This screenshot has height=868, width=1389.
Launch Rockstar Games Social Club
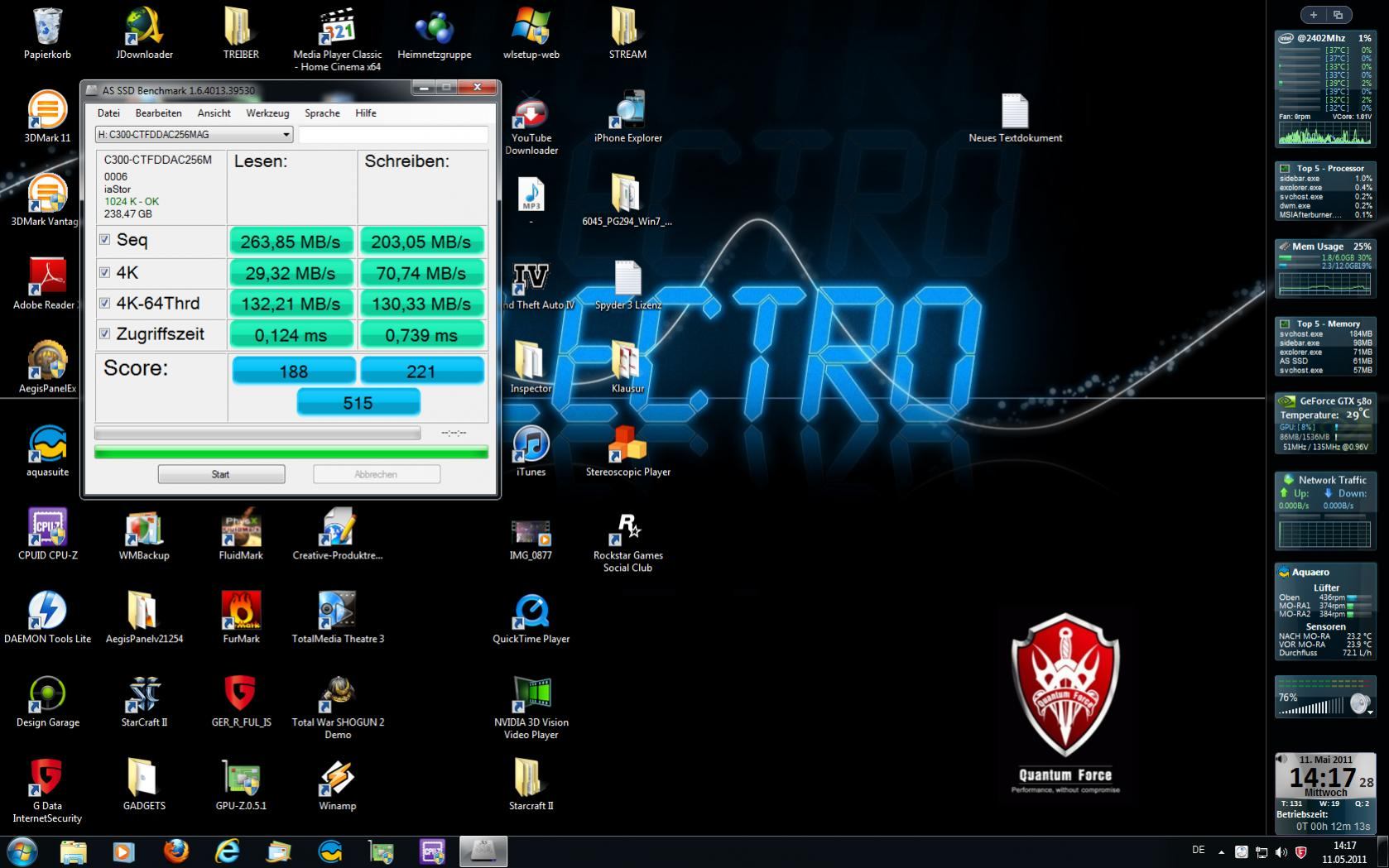(x=627, y=542)
